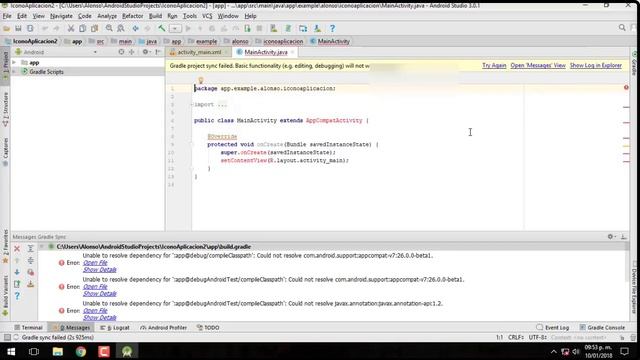Click the Open file toolbar icon
This screenshot has height=360, width=640.
(x=6, y=29)
